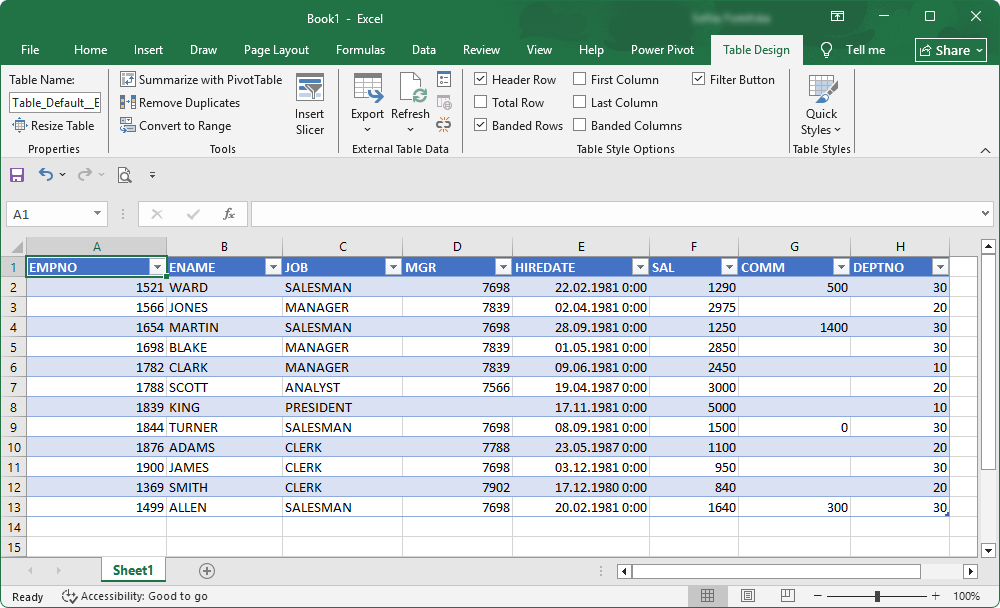Open the EMPNO column filter dropdown
1000x608 pixels.
coord(157,267)
